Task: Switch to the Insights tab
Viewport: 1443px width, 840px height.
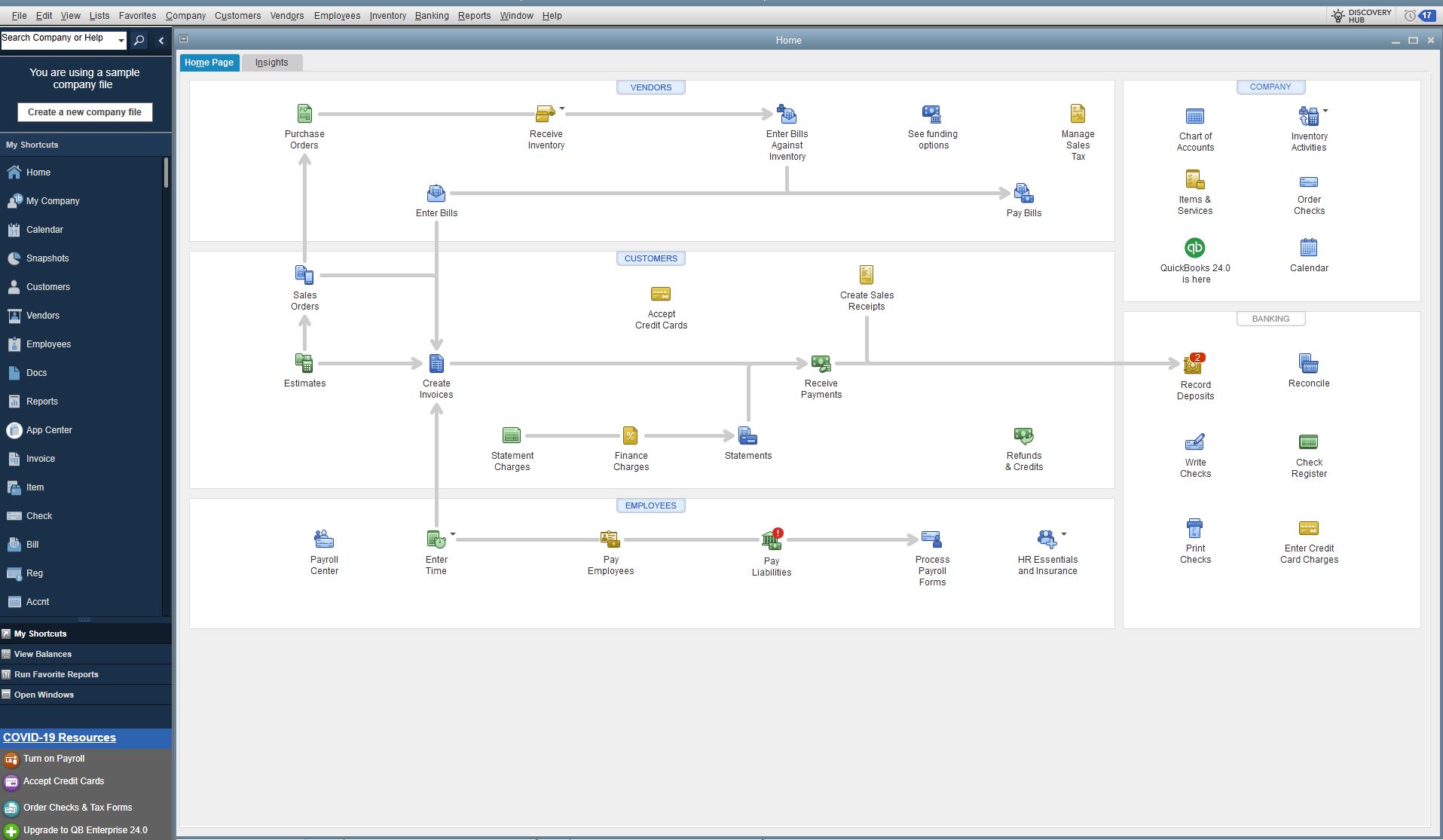Action: coord(271,63)
